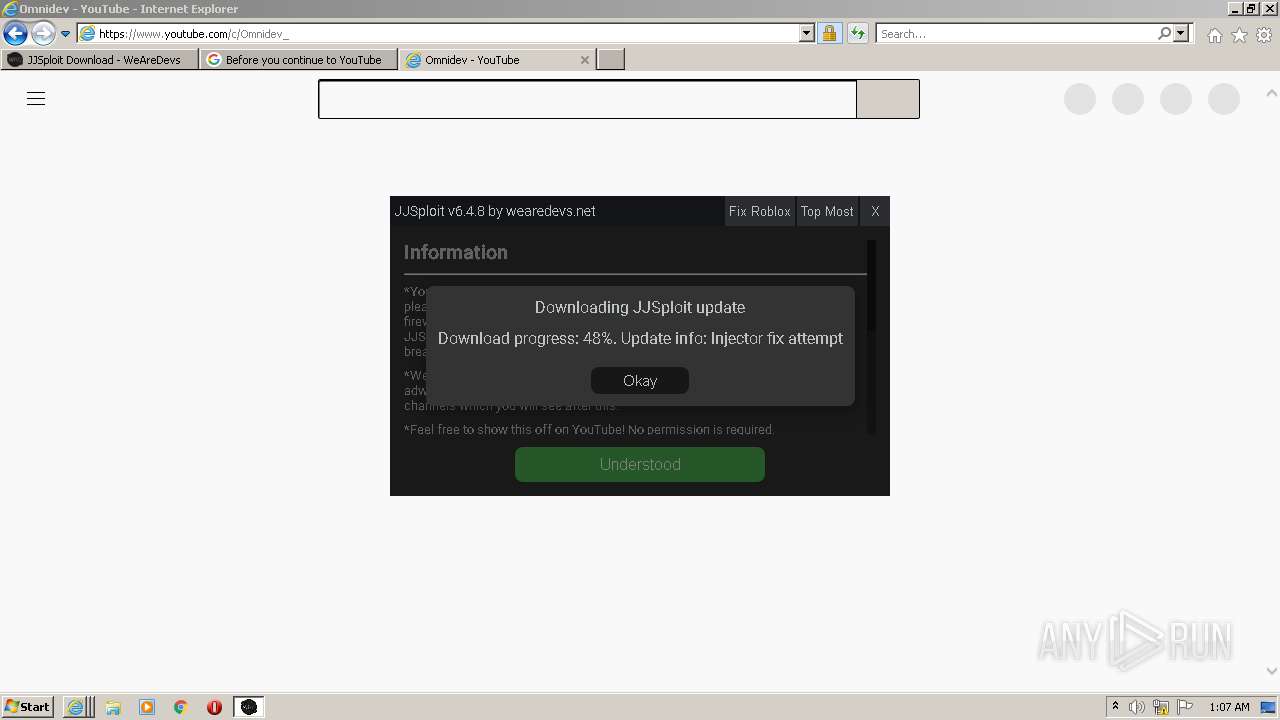Close the JJSploit window with X

(x=875, y=211)
